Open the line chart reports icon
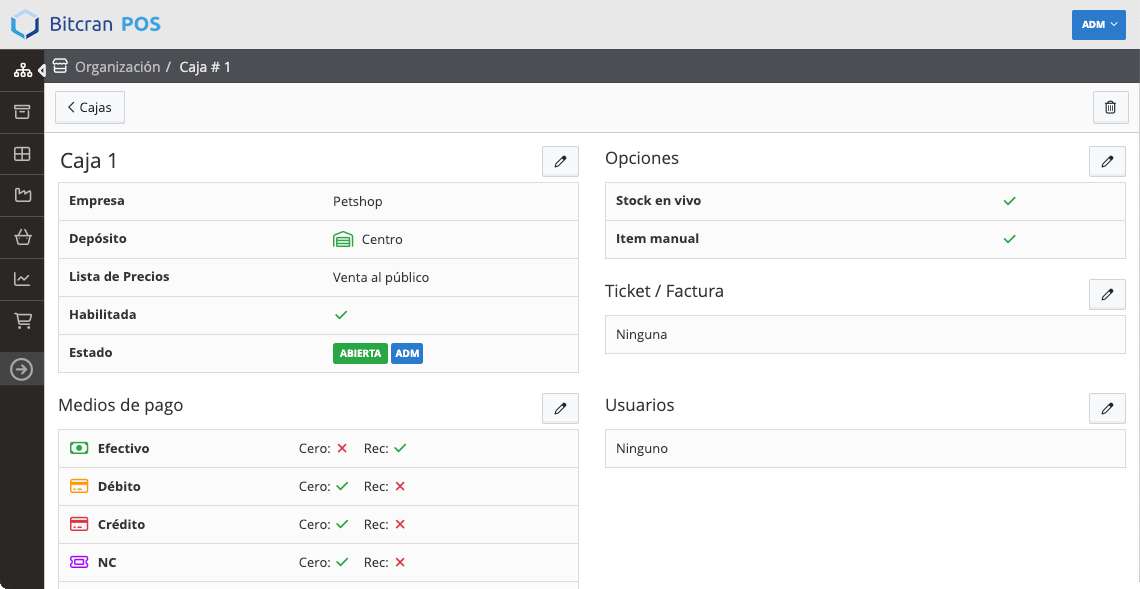This screenshot has width=1140, height=589. (x=23, y=279)
